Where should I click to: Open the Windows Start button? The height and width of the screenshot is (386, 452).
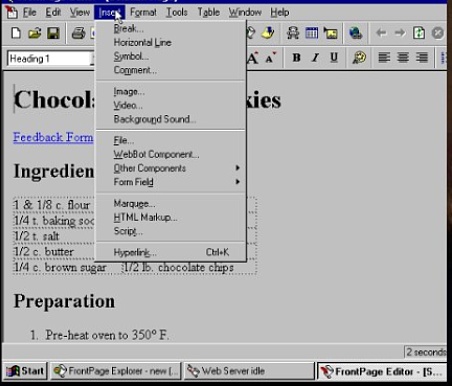(x=25, y=371)
